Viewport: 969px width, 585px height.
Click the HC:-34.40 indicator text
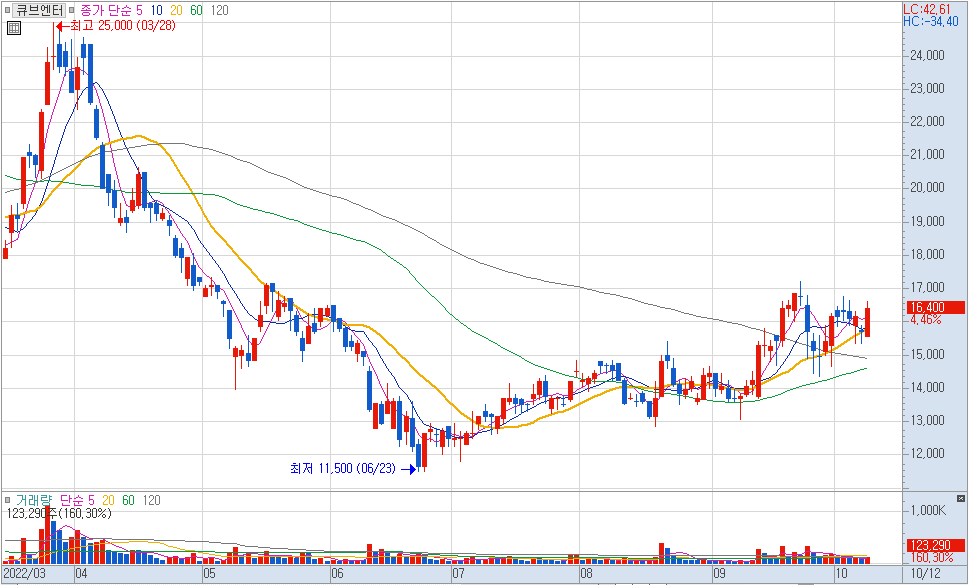(x=930, y=22)
